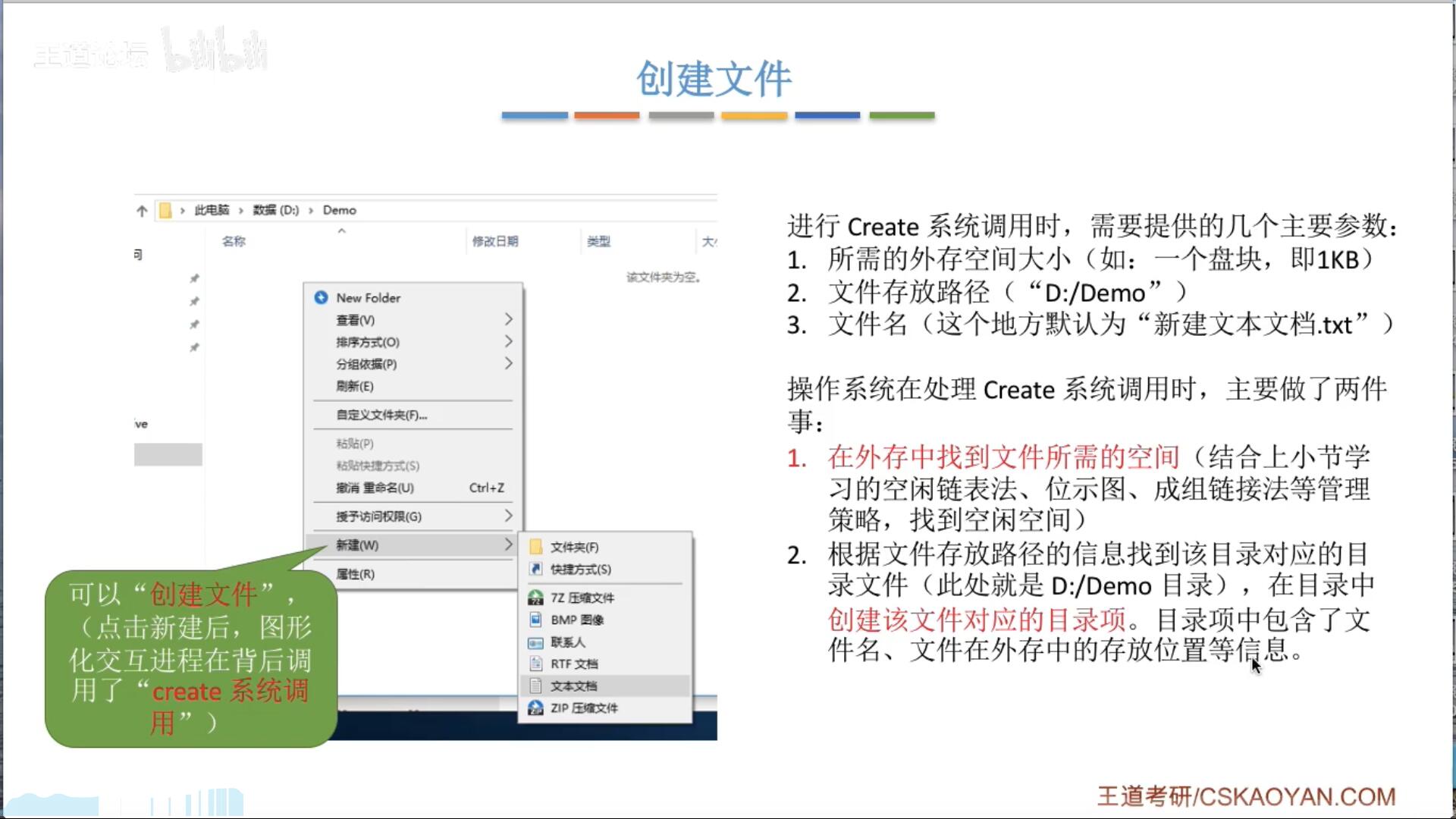
Task: Click the 文件夹(F) folder icon in submenu
Action: tap(535, 547)
